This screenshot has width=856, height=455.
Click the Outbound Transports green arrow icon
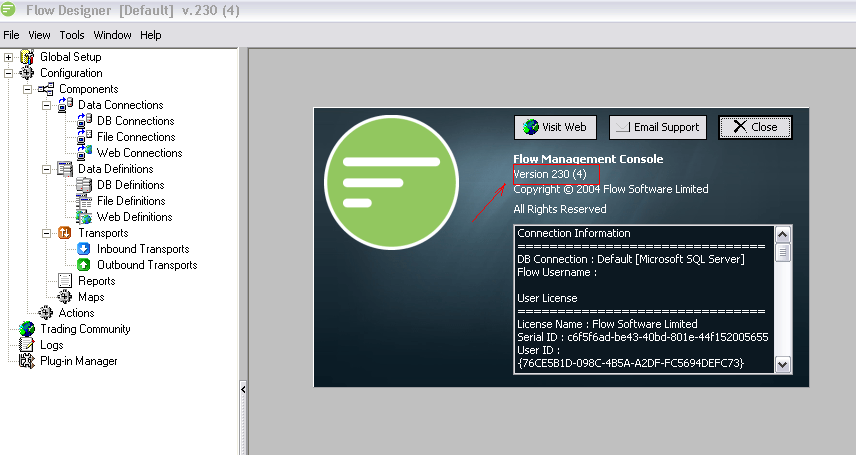click(84, 265)
